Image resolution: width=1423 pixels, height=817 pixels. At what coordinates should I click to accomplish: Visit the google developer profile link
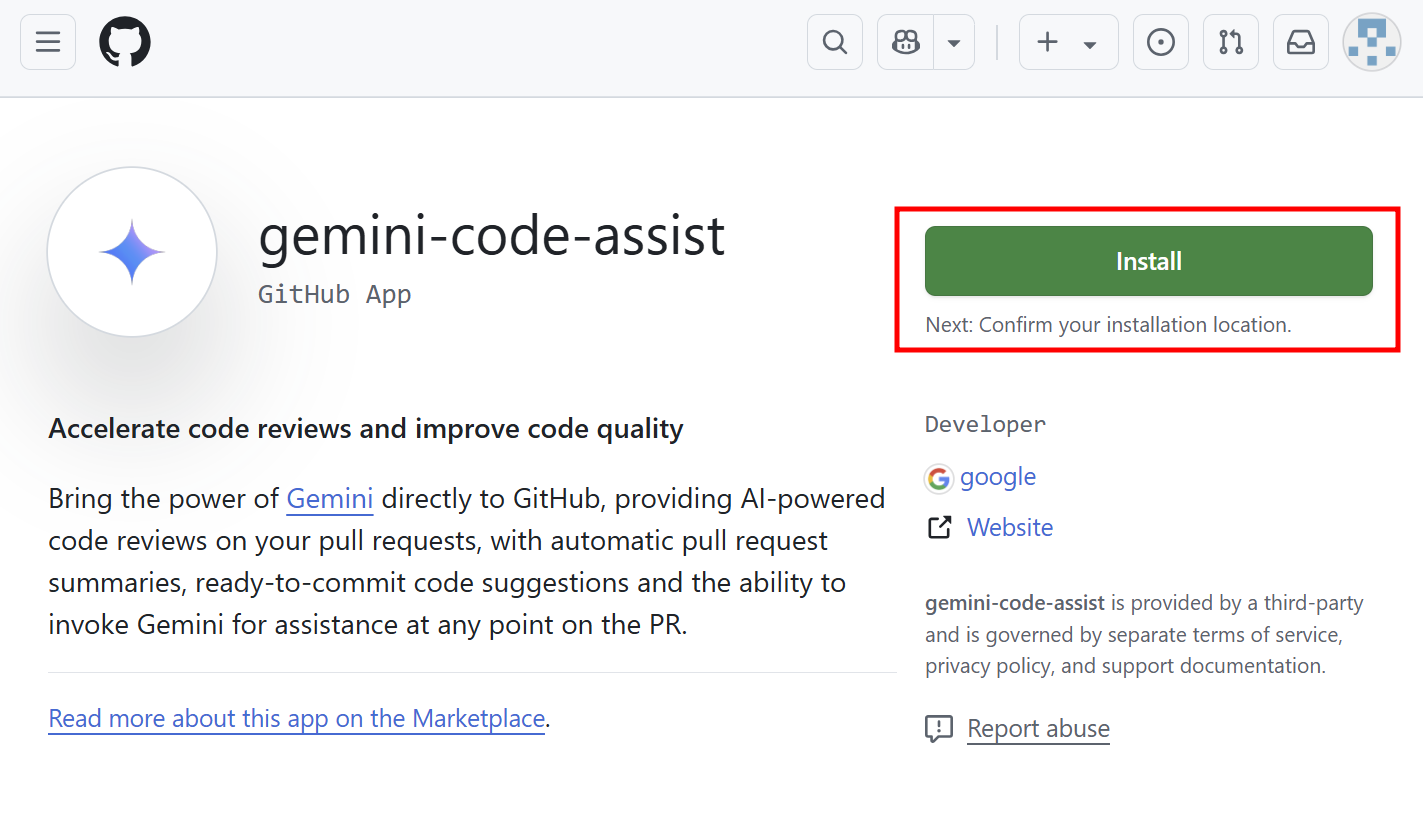coord(998,477)
